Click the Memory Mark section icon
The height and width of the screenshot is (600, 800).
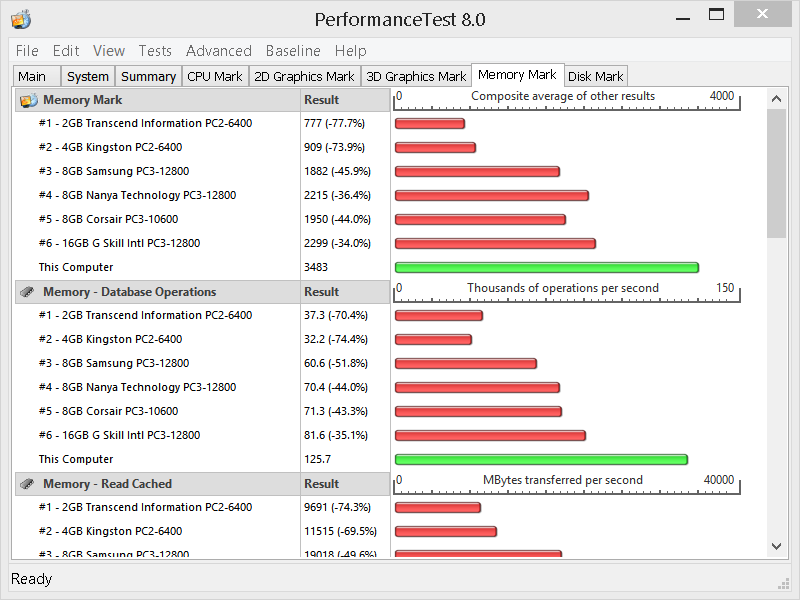point(28,100)
